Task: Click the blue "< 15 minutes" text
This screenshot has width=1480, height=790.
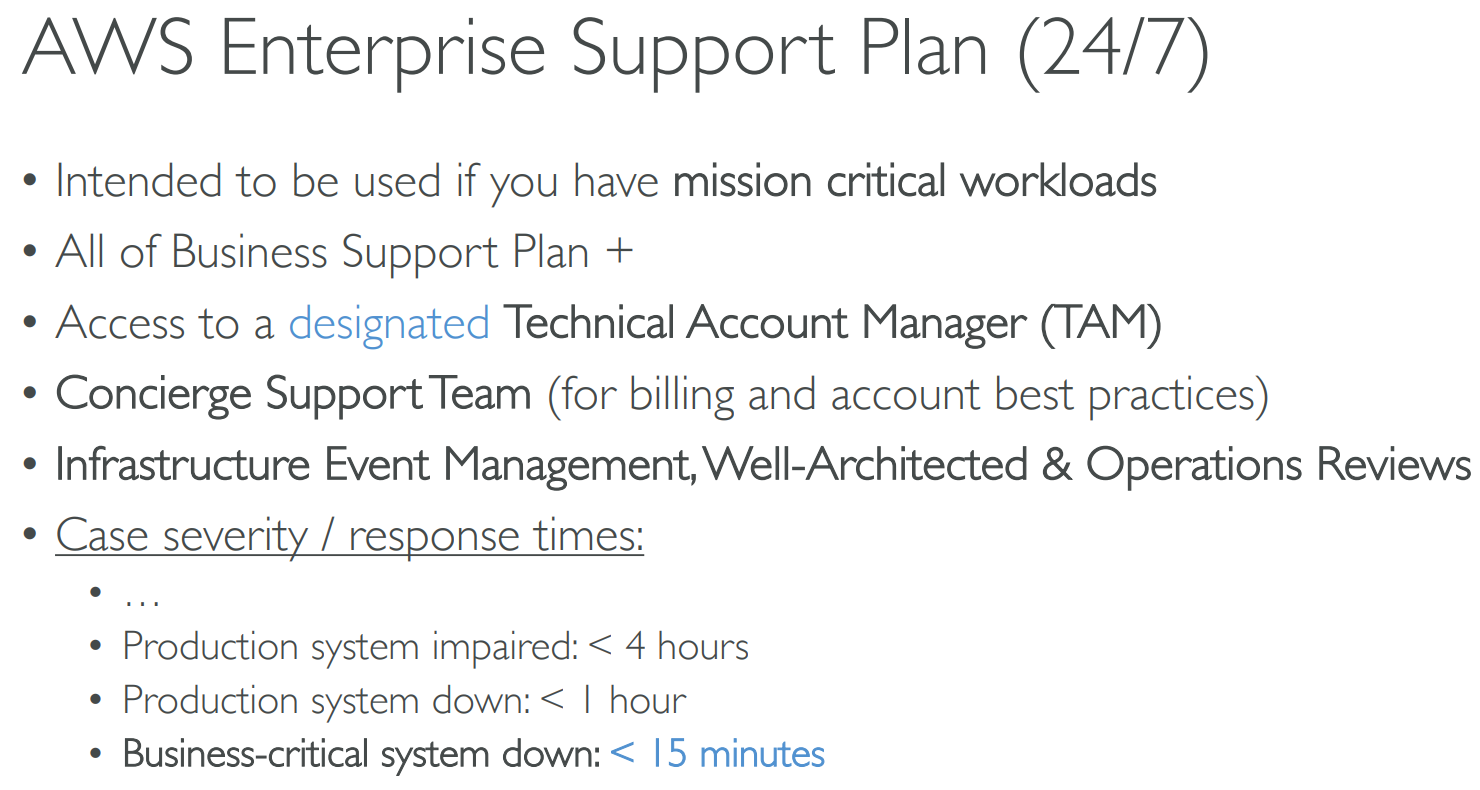Action: tap(718, 754)
